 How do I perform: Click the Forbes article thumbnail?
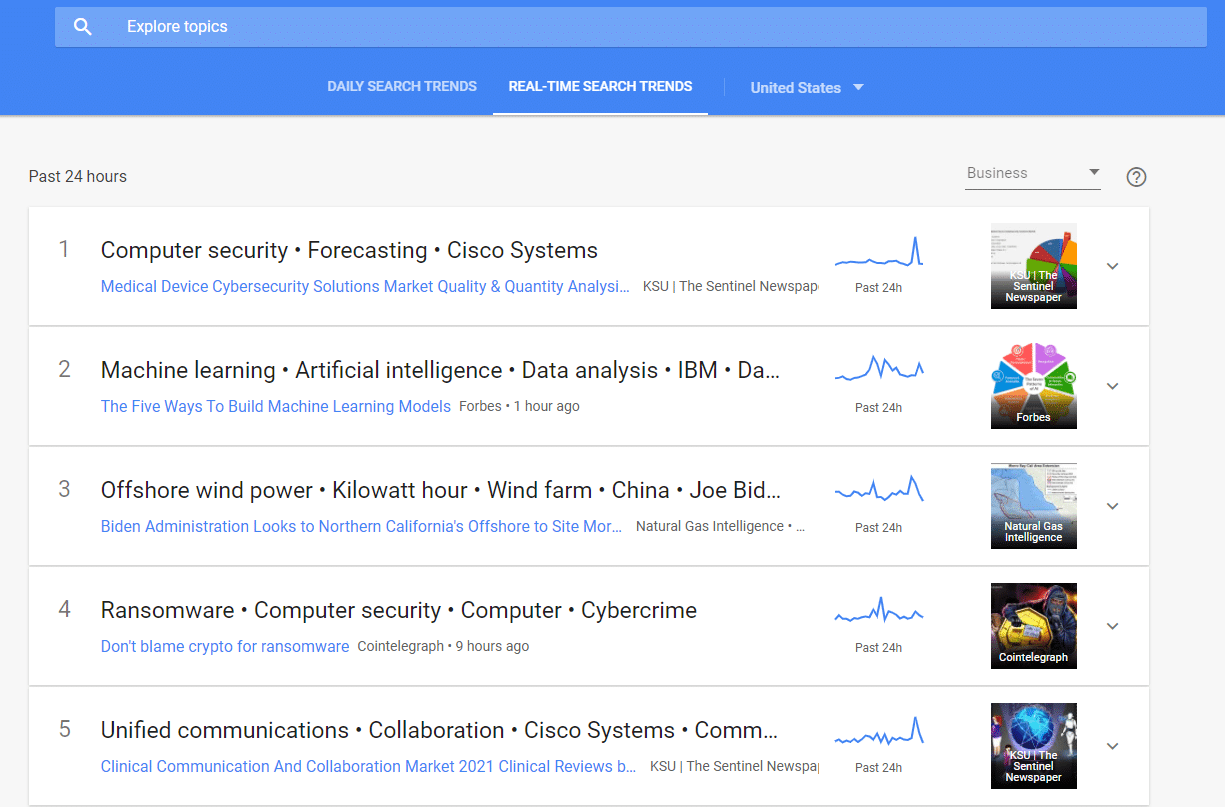click(x=1033, y=386)
